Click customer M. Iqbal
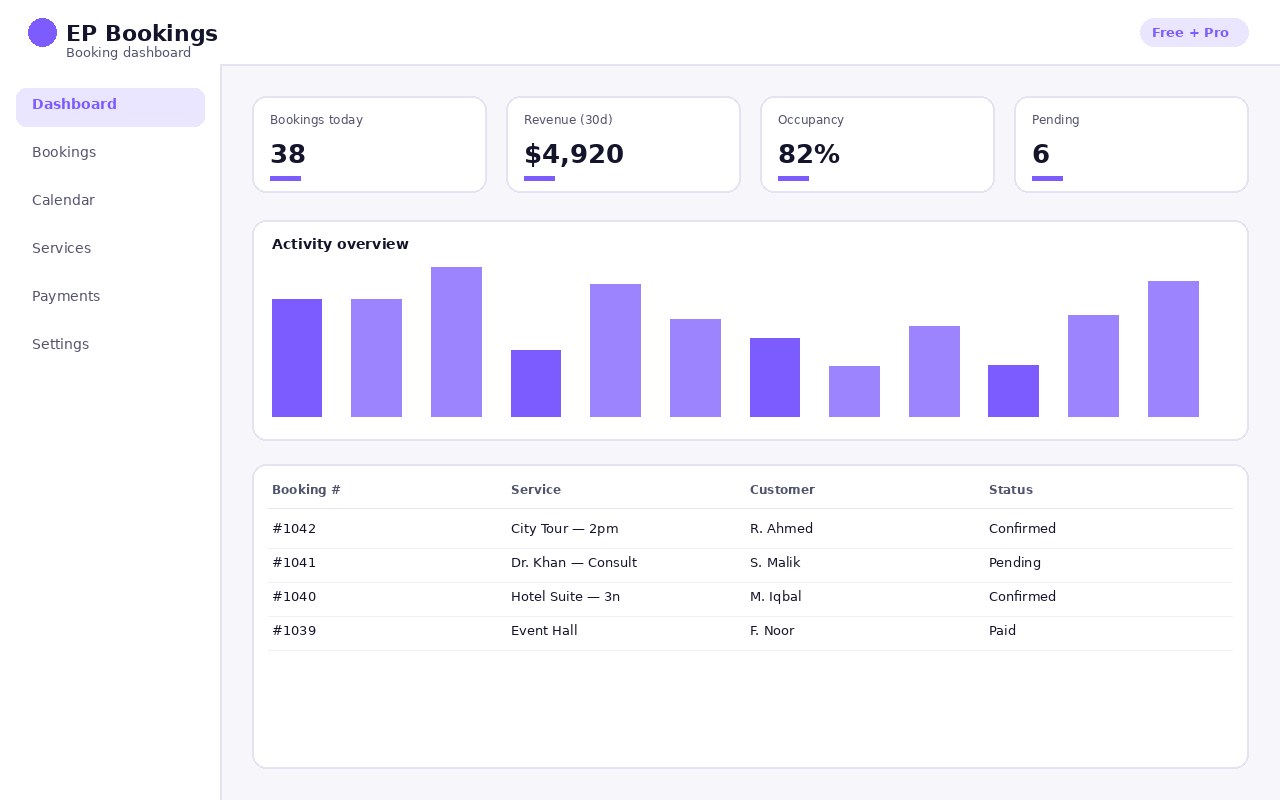The image size is (1280, 800). pyautogui.click(x=776, y=597)
